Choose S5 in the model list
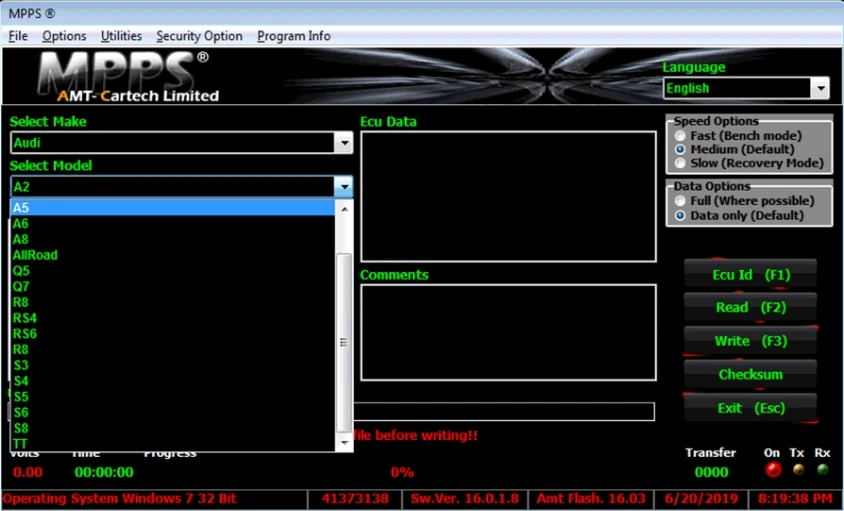The image size is (844, 511). click(x=172, y=396)
